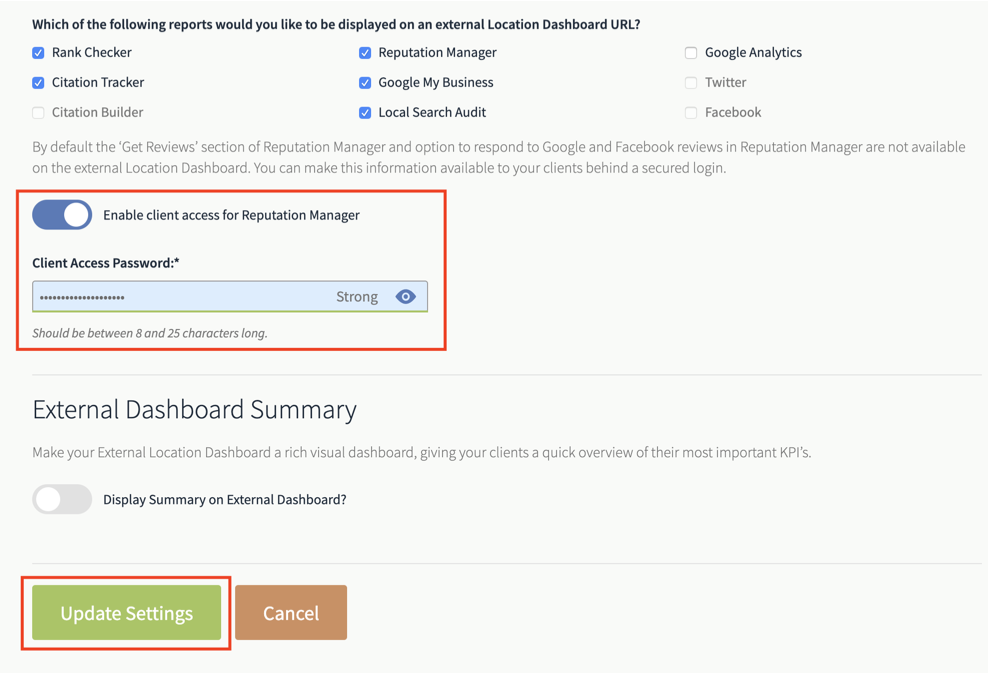This screenshot has height=673, width=988.
Task: Disable the Reputation Manager client access switch
Action: coord(62,215)
